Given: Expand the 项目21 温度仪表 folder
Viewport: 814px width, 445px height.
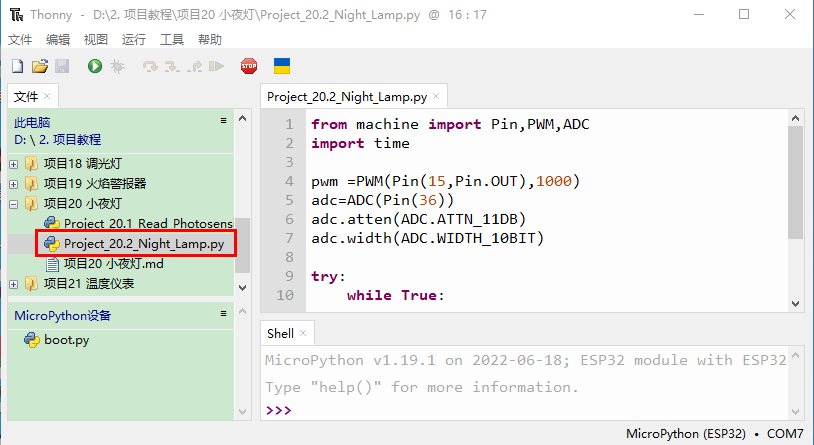Looking at the screenshot, I should tap(13, 284).
